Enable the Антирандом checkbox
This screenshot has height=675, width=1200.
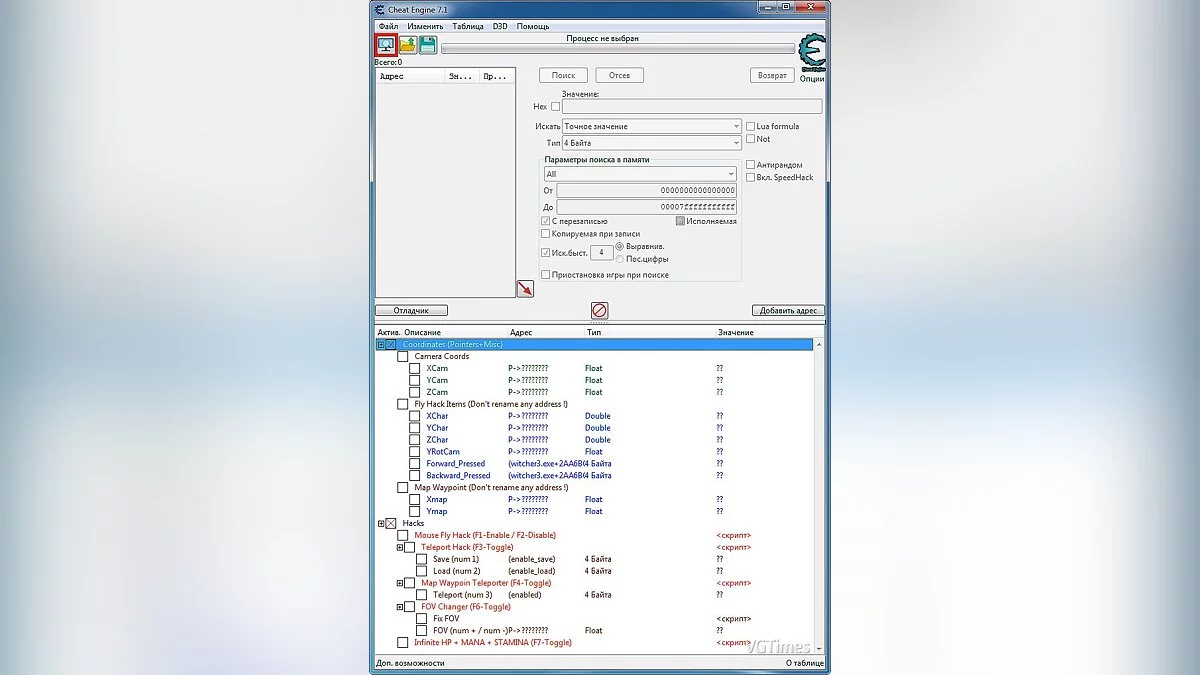pos(750,165)
